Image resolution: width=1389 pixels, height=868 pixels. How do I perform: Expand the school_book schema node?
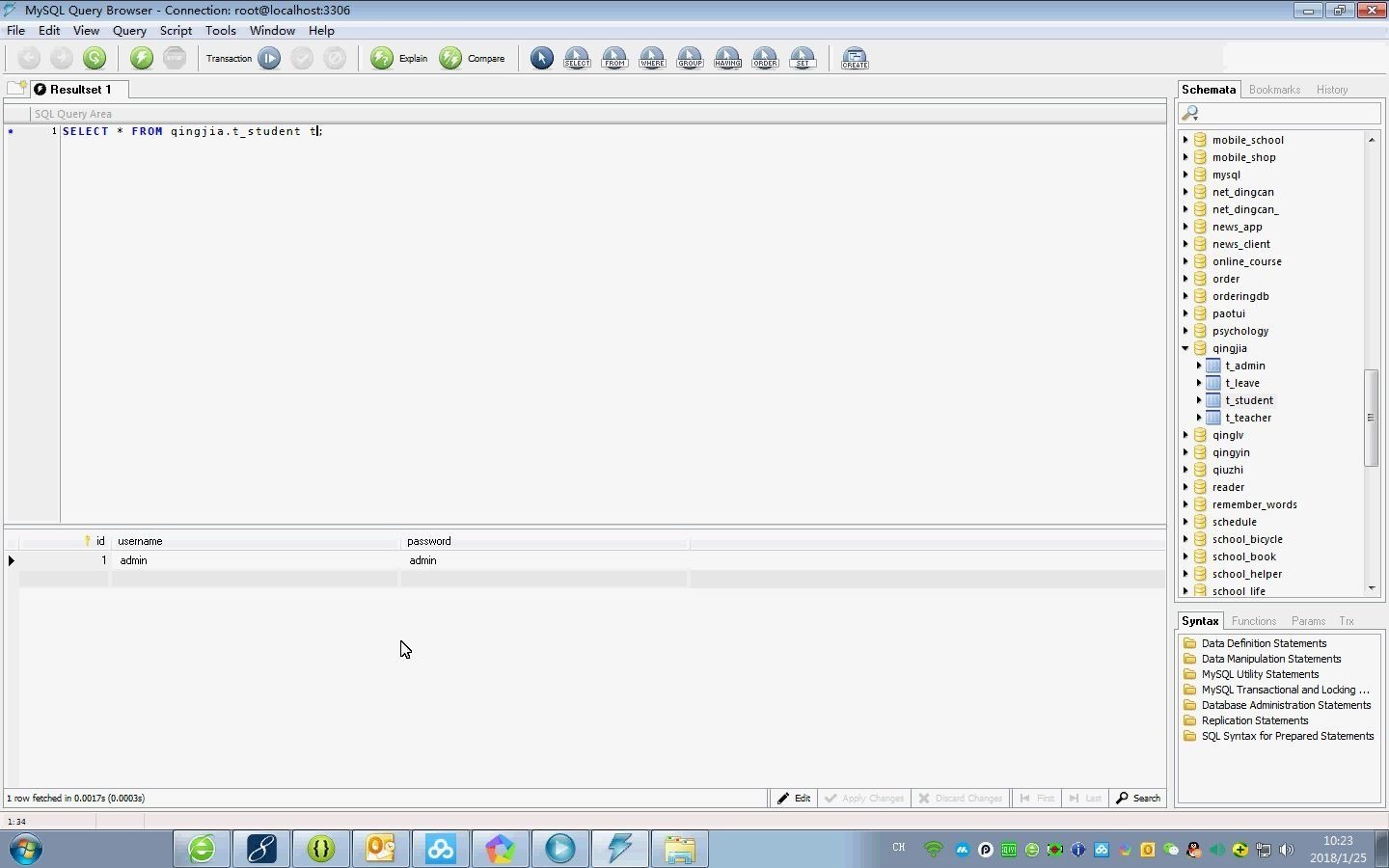tap(1185, 556)
